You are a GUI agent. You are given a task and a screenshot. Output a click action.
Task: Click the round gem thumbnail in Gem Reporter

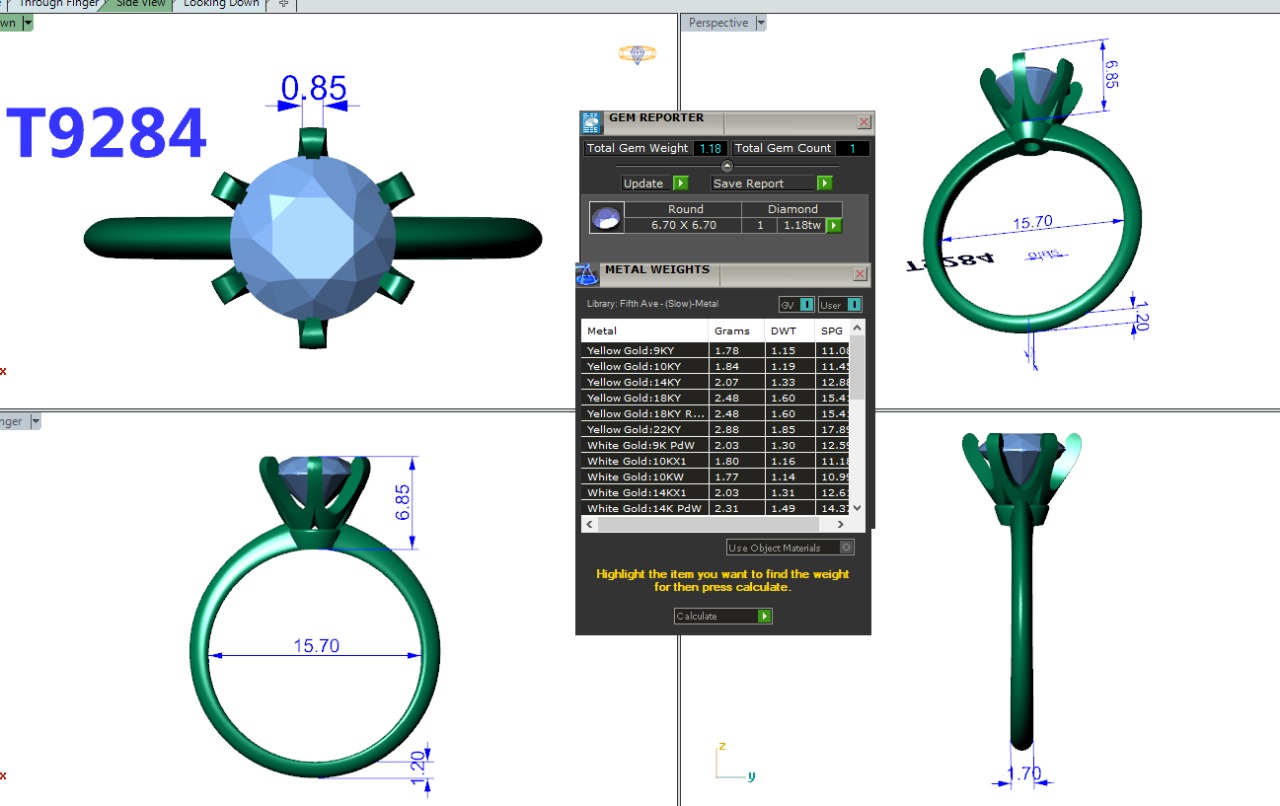[x=607, y=218]
